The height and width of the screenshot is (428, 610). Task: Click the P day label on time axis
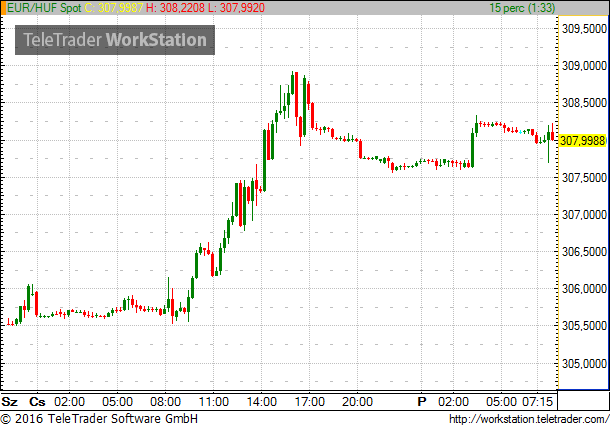click(422, 401)
